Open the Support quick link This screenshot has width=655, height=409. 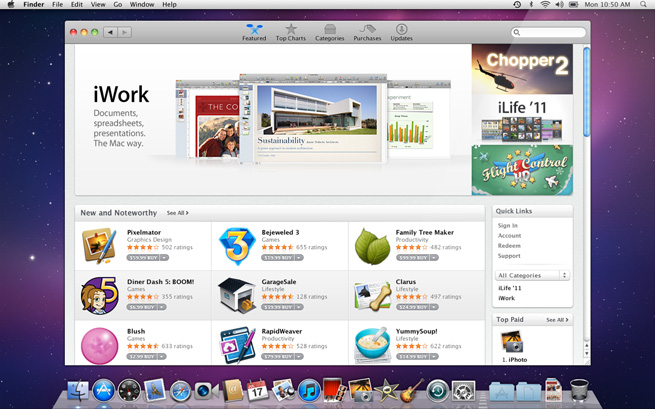(x=509, y=256)
